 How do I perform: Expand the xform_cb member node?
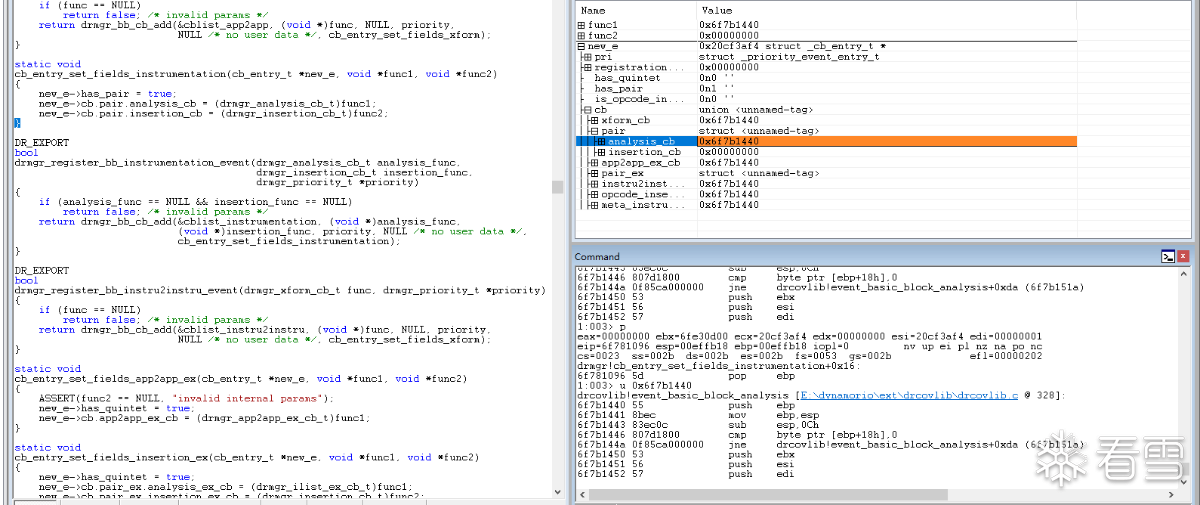pyautogui.click(x=593, y=120)
